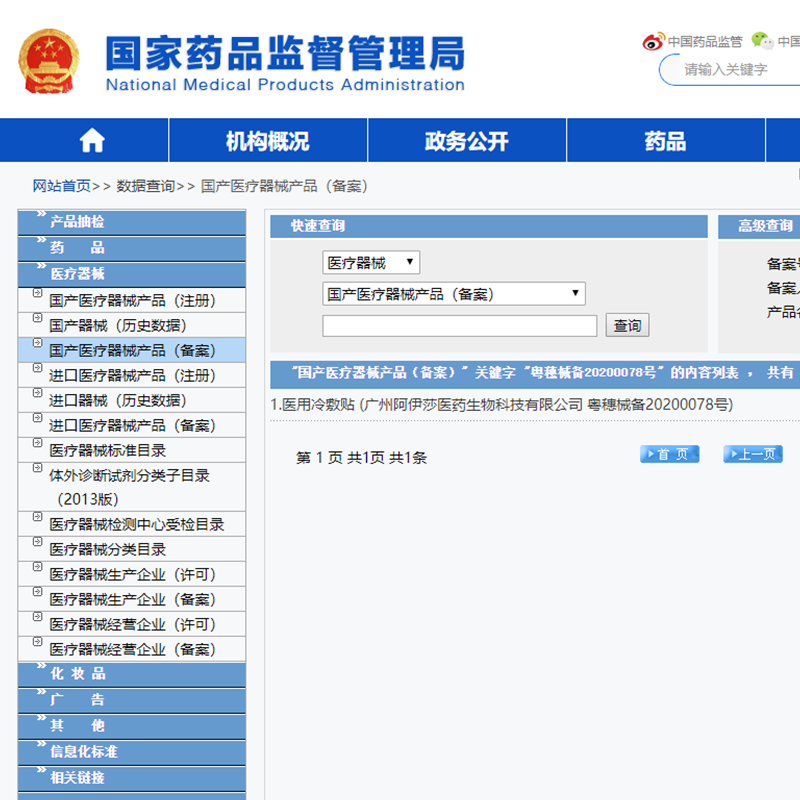Open the 国产医疗器械产品（备案） database dropdown
Image resolution: width=800 pixels, height=800 pixels.
(454, 294)
